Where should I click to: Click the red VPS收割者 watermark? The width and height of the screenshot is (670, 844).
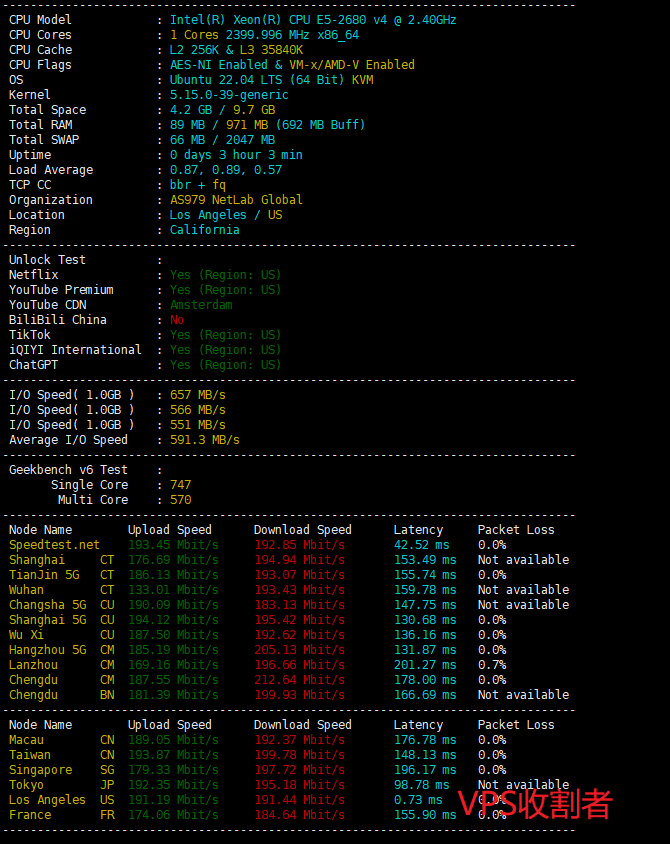click(534, 803)
